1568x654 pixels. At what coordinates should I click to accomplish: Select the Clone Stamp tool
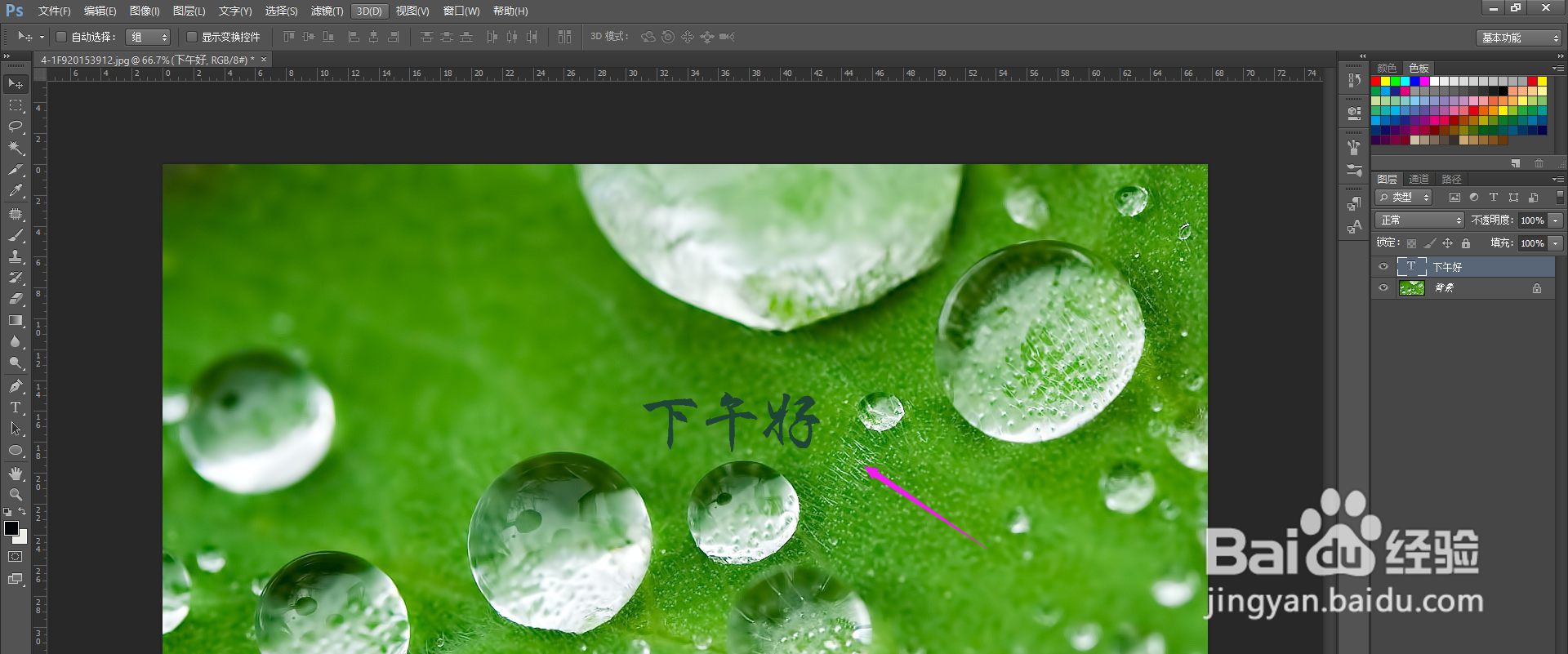[x=16, y=256]
